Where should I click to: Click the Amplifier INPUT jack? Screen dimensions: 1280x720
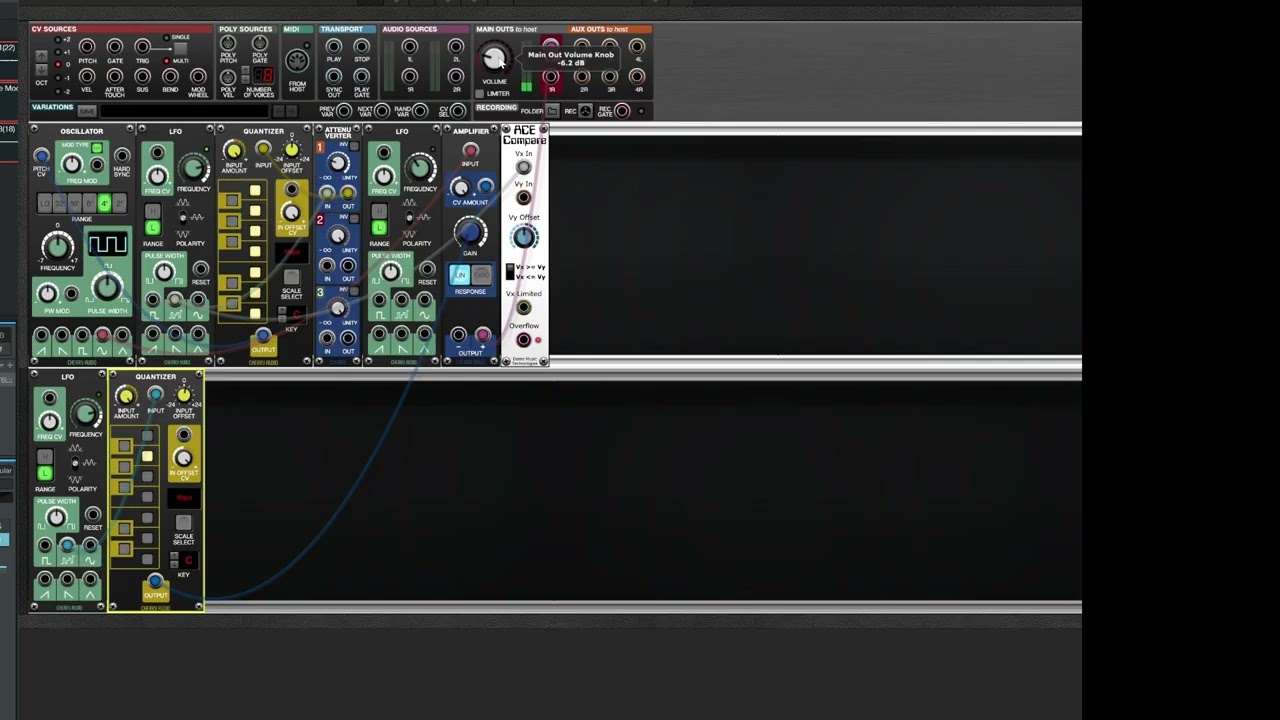470,150
